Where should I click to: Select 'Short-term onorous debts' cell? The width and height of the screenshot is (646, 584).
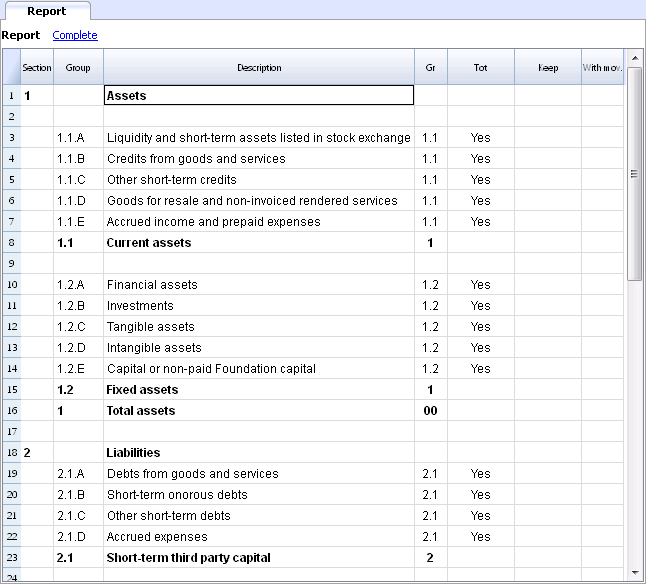coord(259,495)
